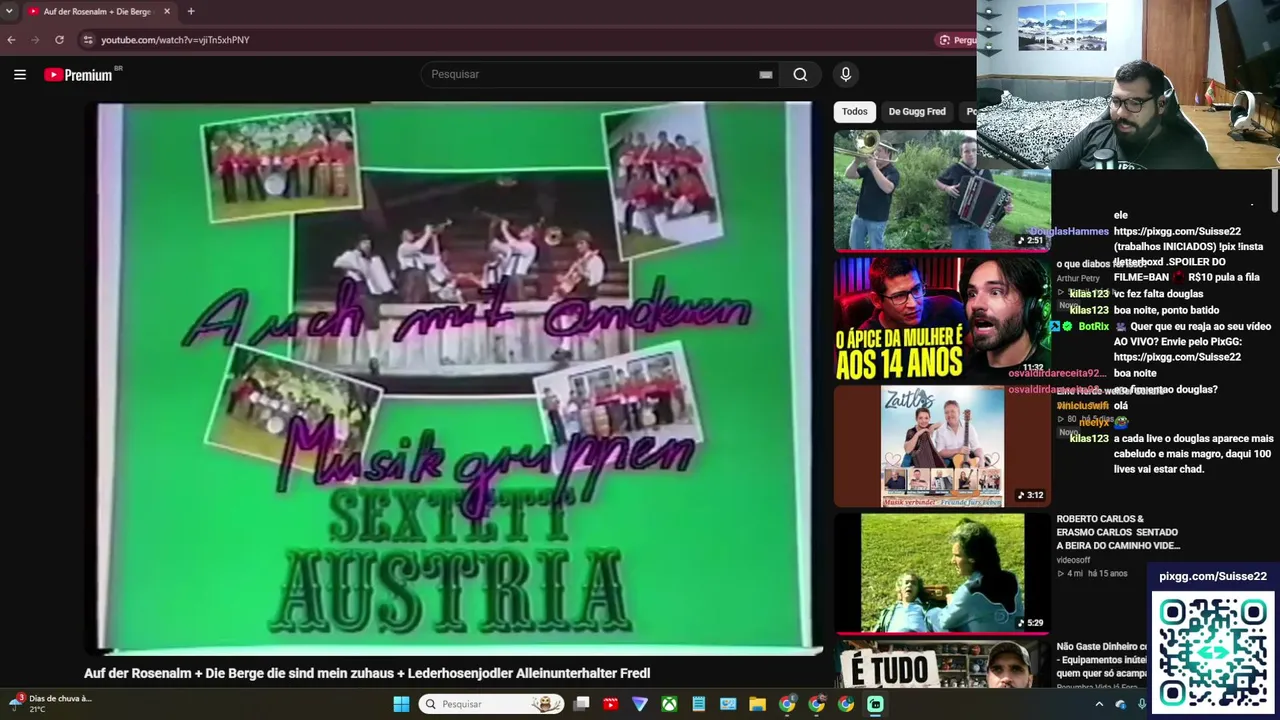Show hidden system tray icons
This screenshot has width=1280, height=720.
[x=1099, y=704]
